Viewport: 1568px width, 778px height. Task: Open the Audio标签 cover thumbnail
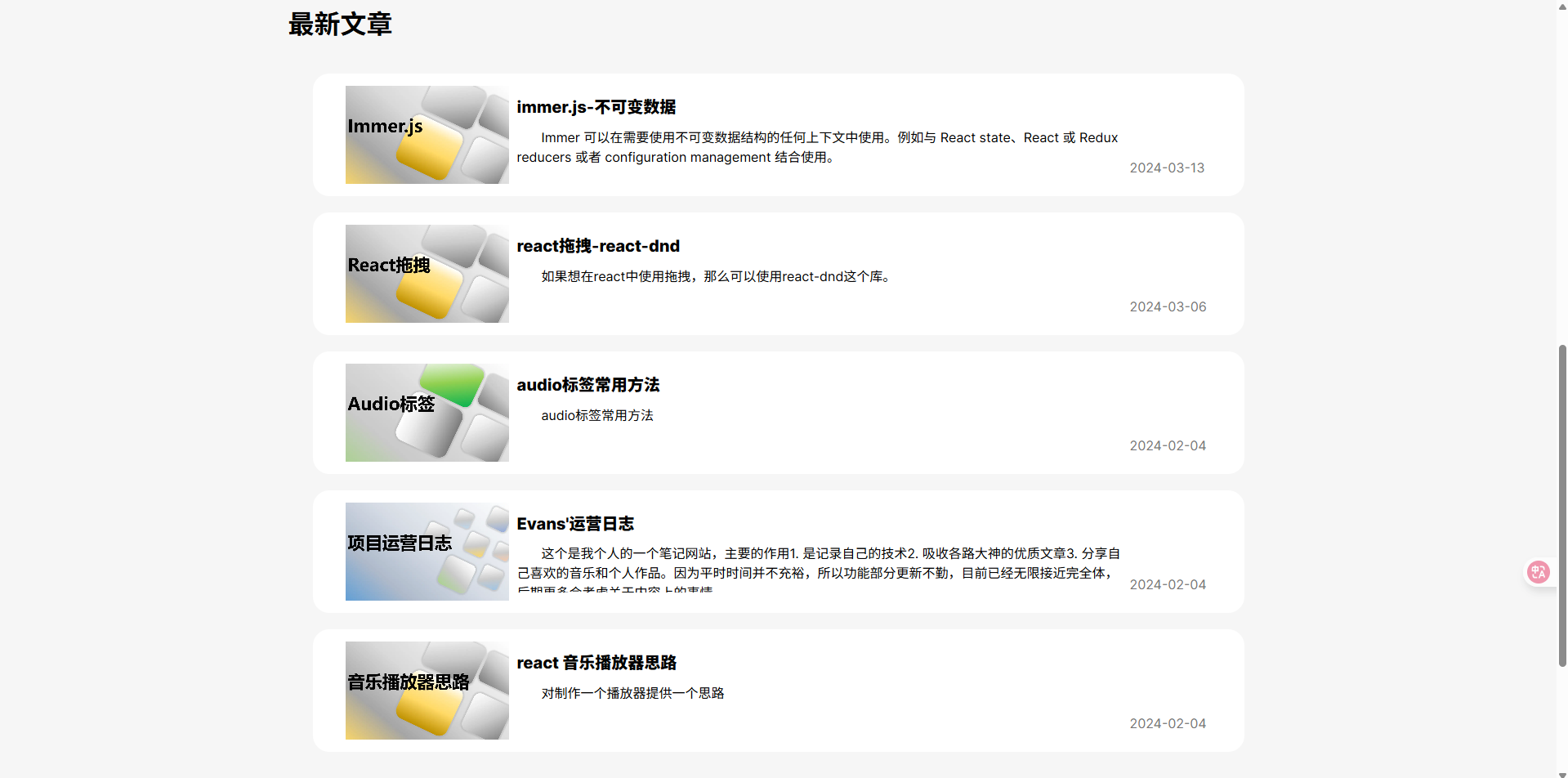coord(427,413)
